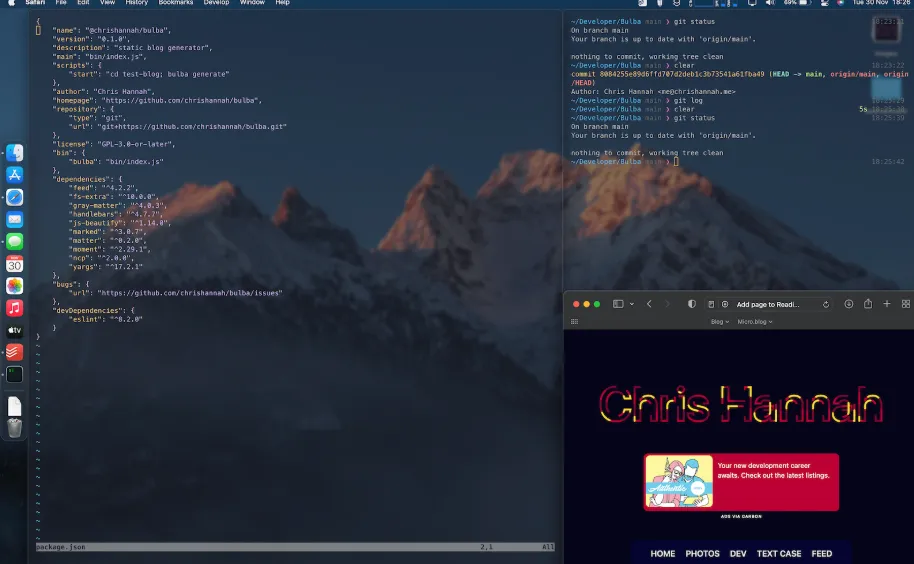
Task: Open the FEED link on the blog
Action: (822, 554)
